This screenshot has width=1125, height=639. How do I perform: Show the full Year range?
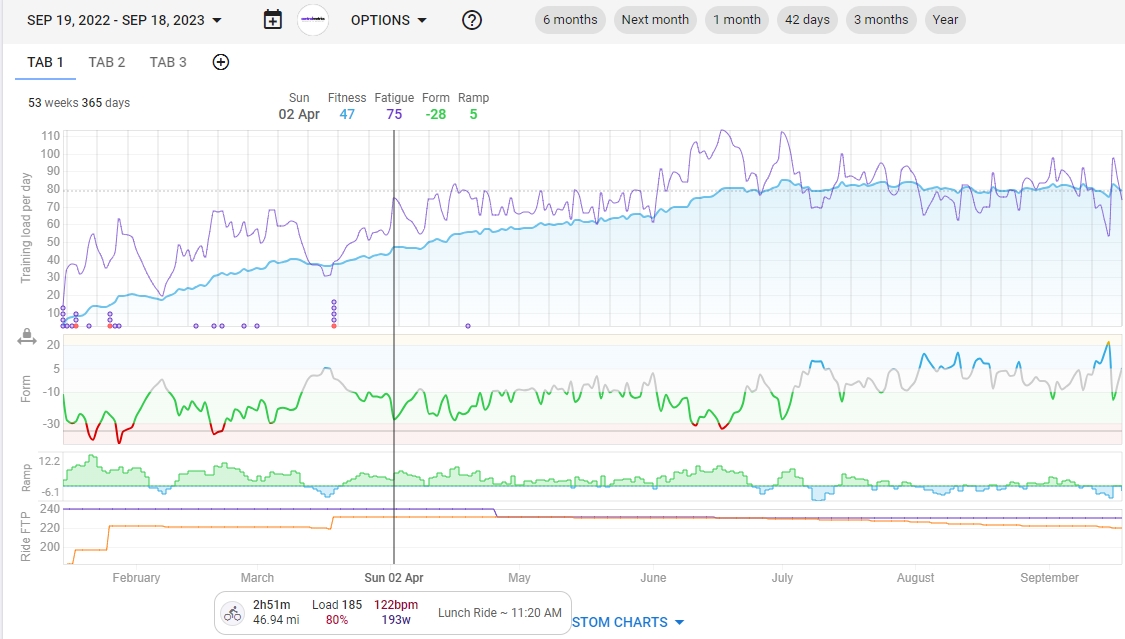tap(945, 20)
